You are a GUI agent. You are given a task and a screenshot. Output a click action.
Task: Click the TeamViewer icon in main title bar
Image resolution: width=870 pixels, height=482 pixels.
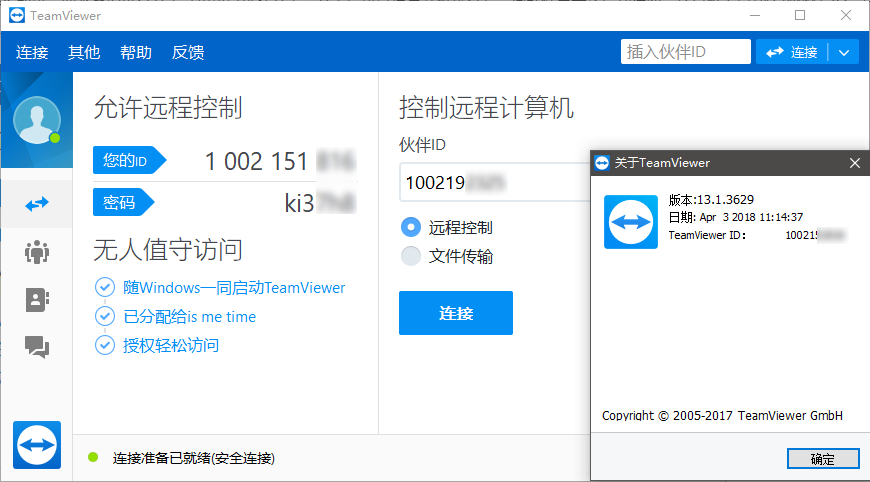(17, 16)
